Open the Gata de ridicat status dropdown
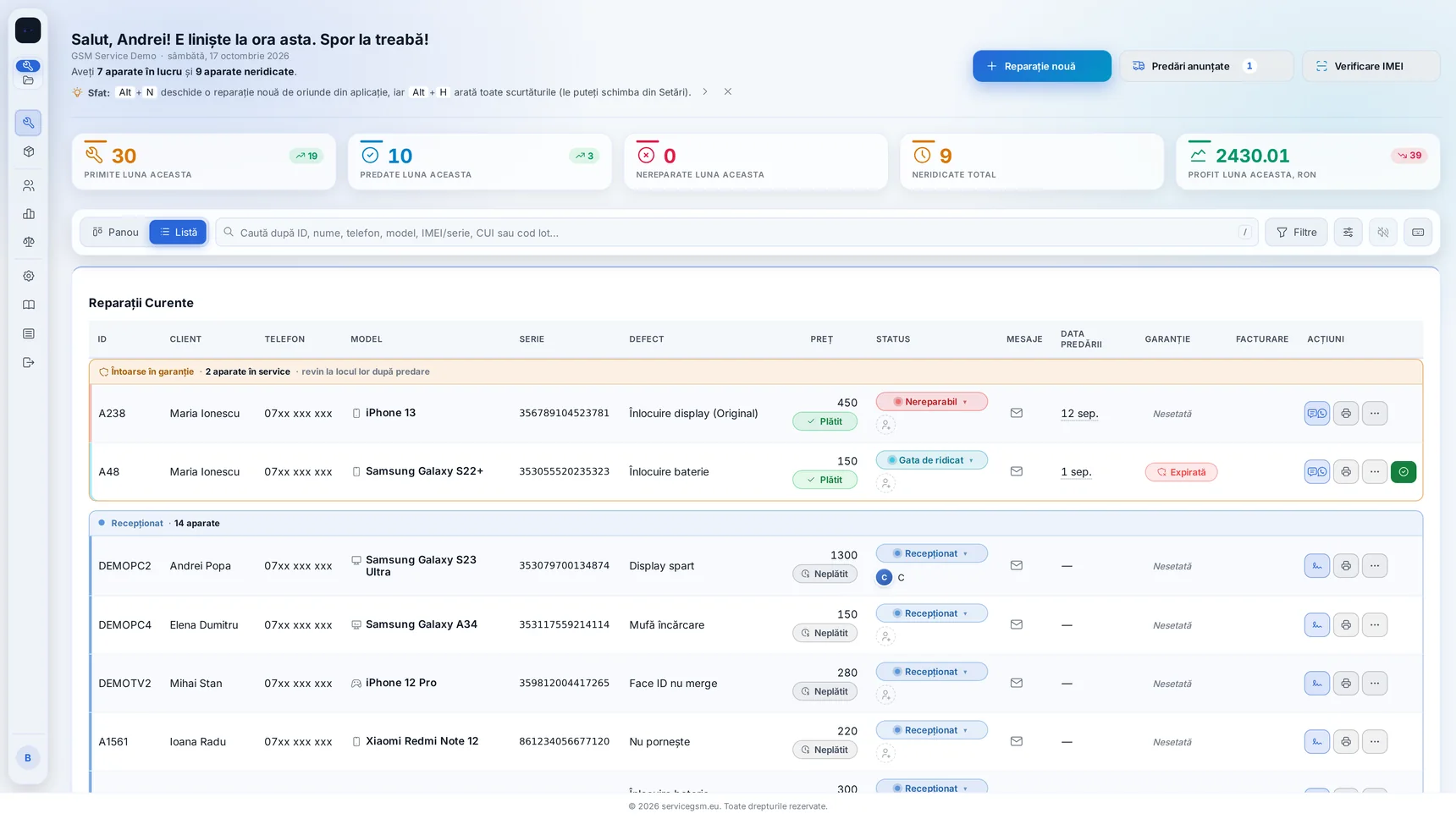This screenshot has height=819, width=1456. pyautogui.click(x=931, y=460)
